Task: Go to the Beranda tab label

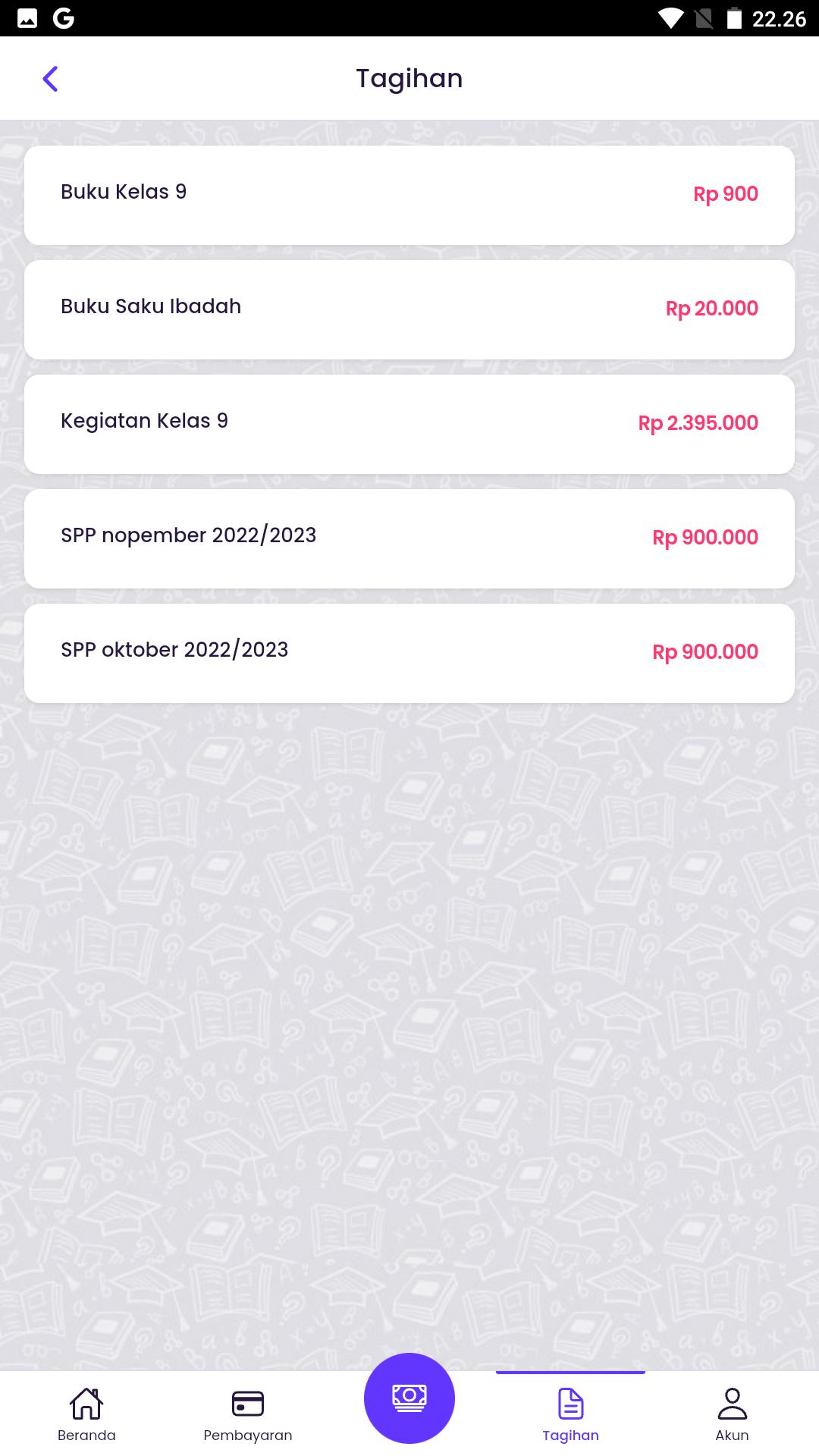Action: pyautogui.click(x=86, y=1436)
